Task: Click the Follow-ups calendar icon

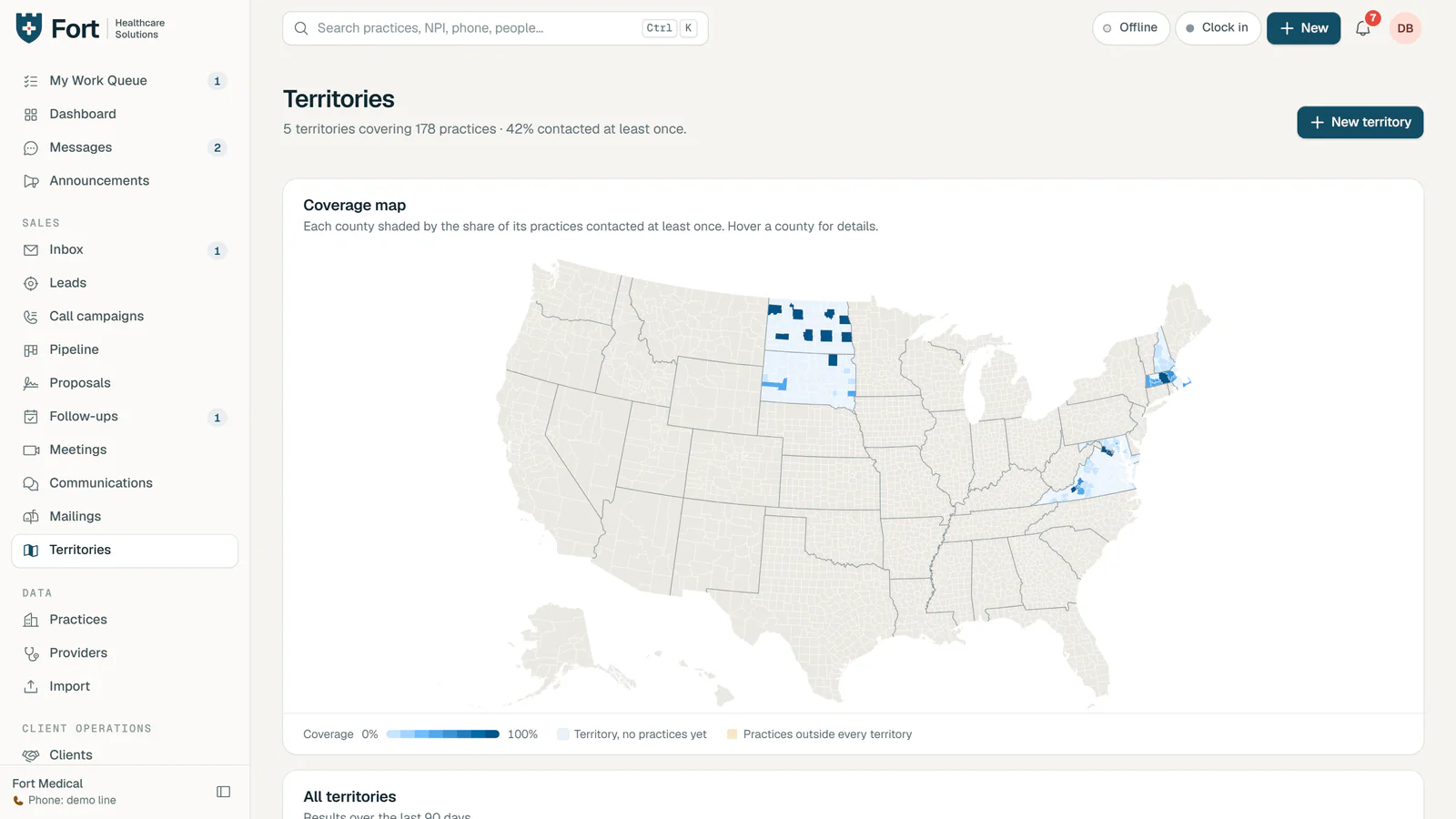Action: [31, 417]
